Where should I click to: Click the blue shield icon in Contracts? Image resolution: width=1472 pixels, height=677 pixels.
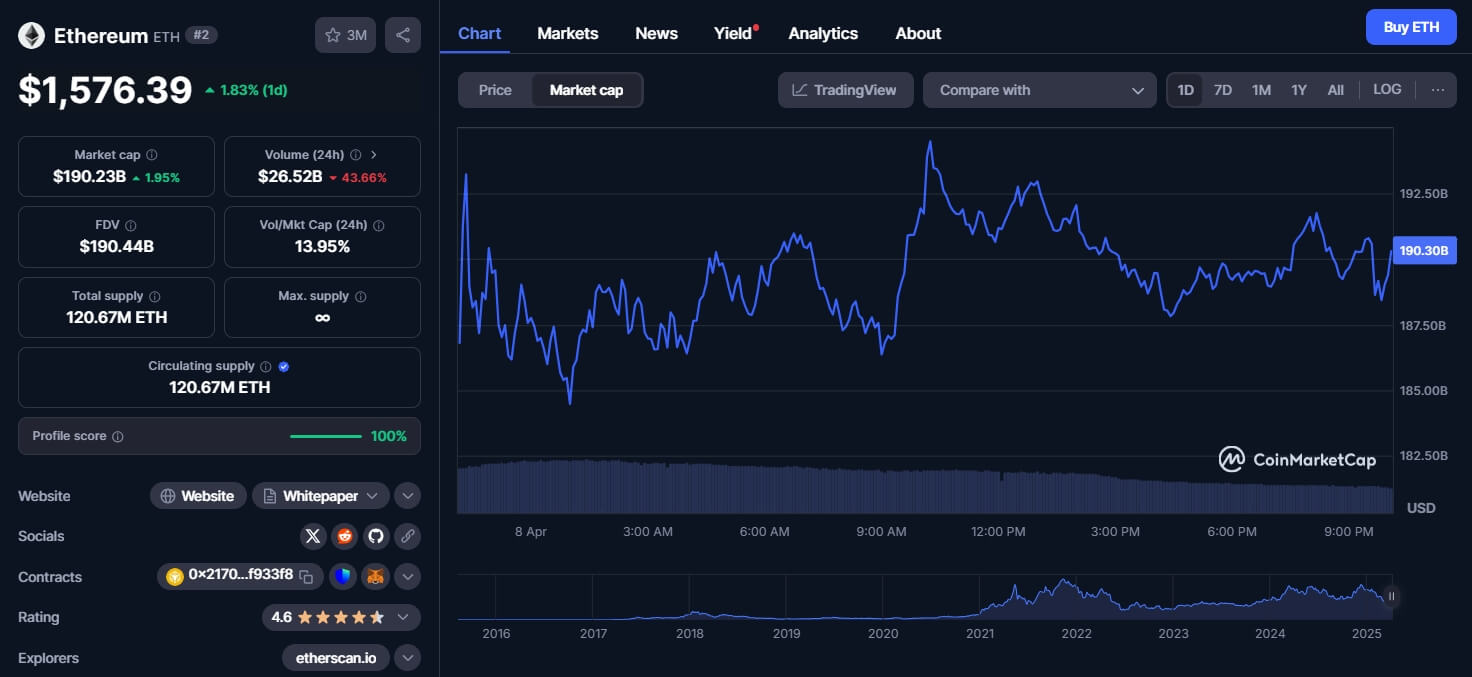(343, 576)
